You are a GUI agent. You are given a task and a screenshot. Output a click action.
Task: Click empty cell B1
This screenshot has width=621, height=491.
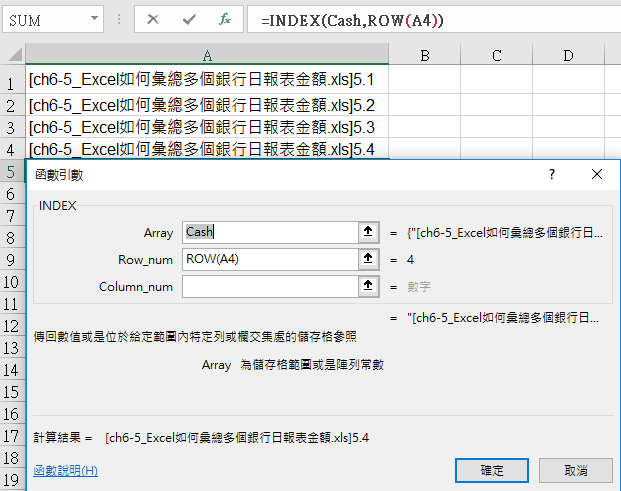[425, 80]
